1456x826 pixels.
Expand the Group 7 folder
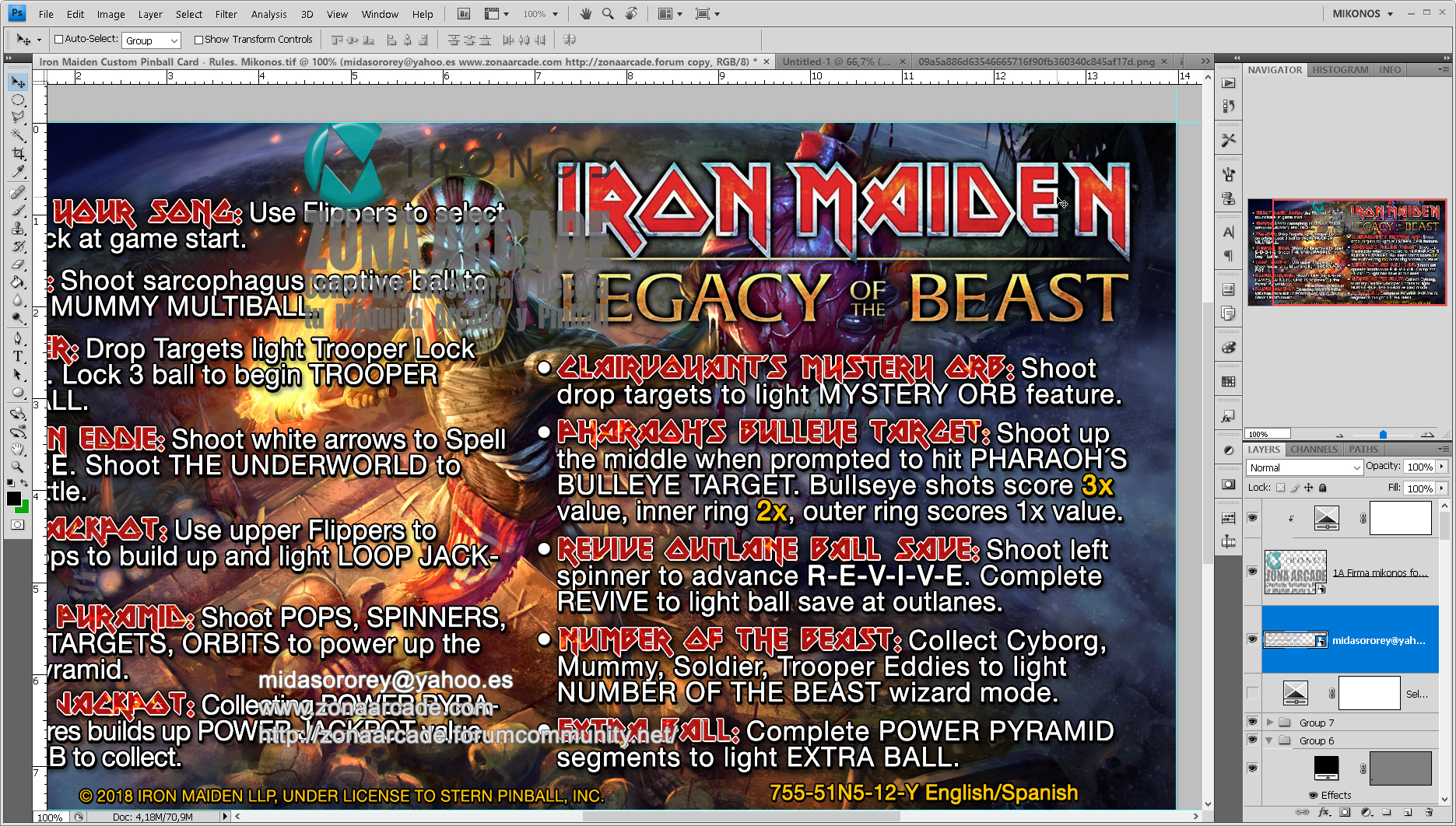pyautogui.click(x=1270, y=723)
